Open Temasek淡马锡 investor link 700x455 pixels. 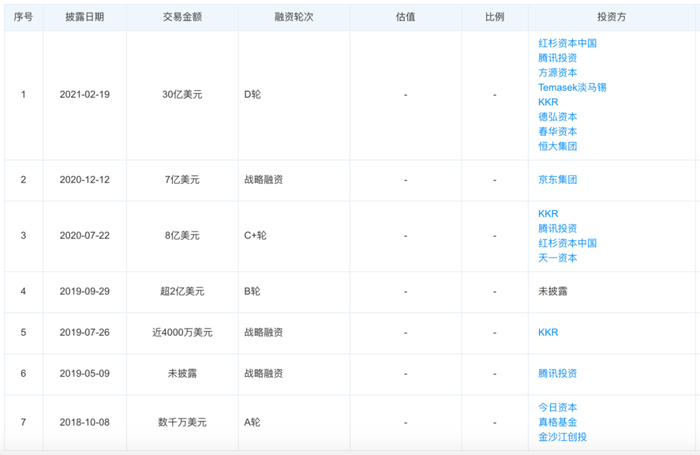[572, 88]
